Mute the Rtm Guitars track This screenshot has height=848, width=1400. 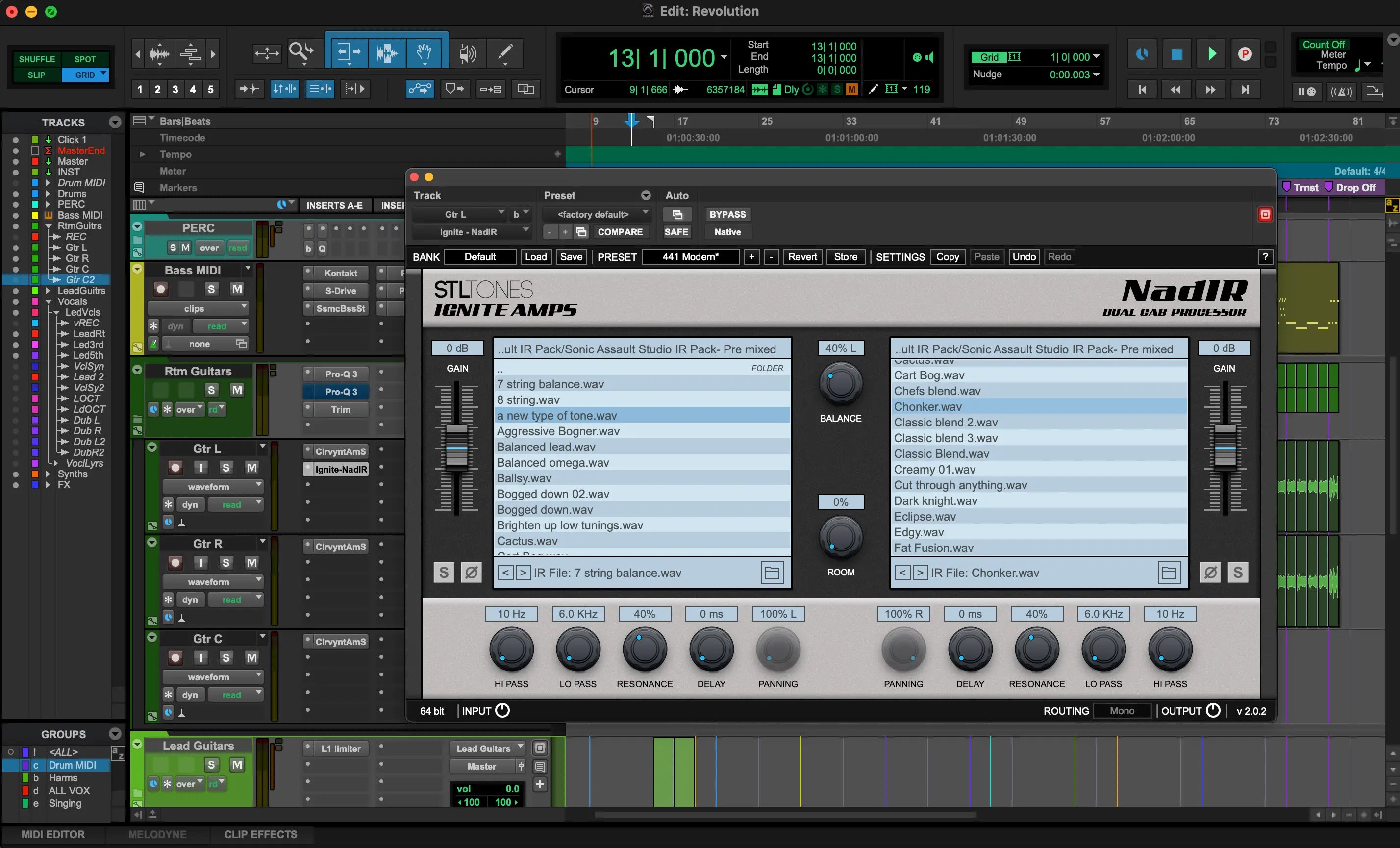237,390
